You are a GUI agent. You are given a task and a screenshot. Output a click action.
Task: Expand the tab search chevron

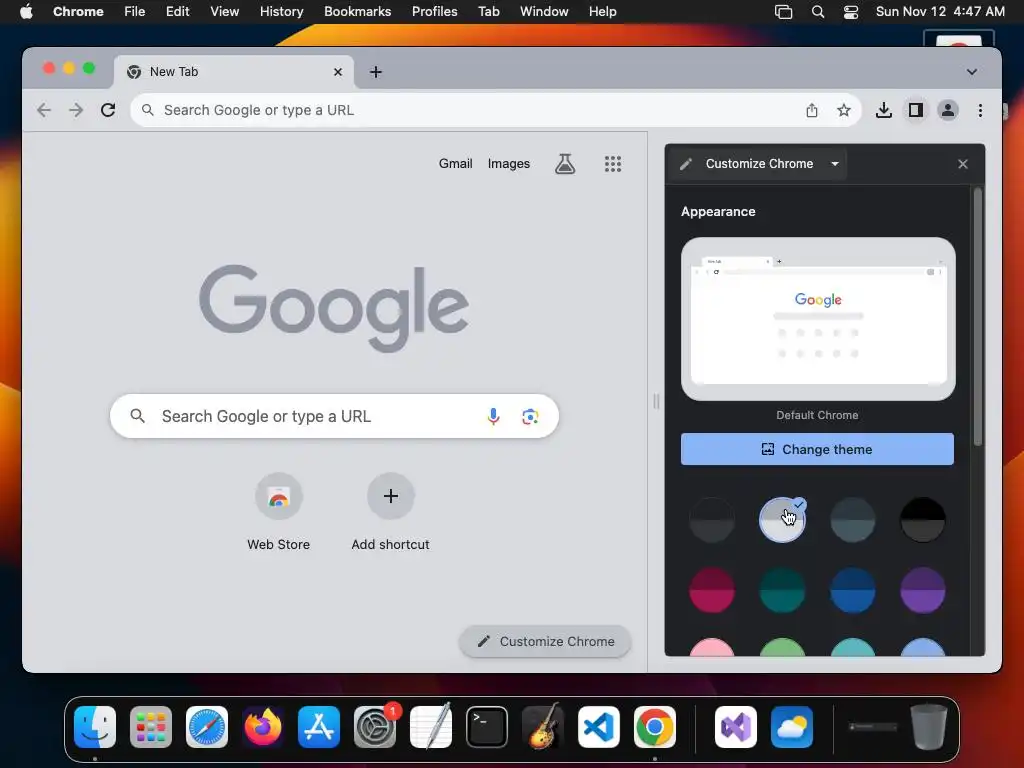(x=972, y=72)
